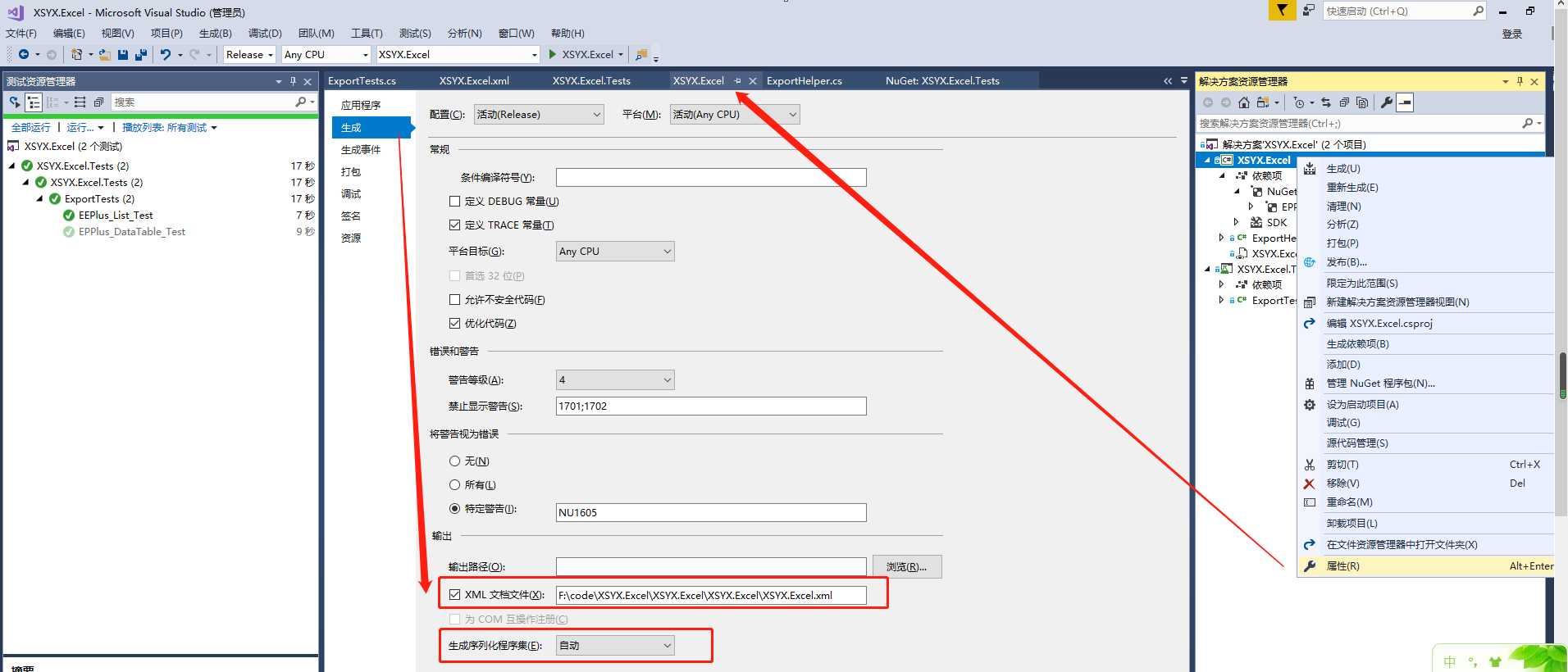1568x672 pixels.
Task: Open the Release configuration dropdown in toolbar
Action: (249, 55)
